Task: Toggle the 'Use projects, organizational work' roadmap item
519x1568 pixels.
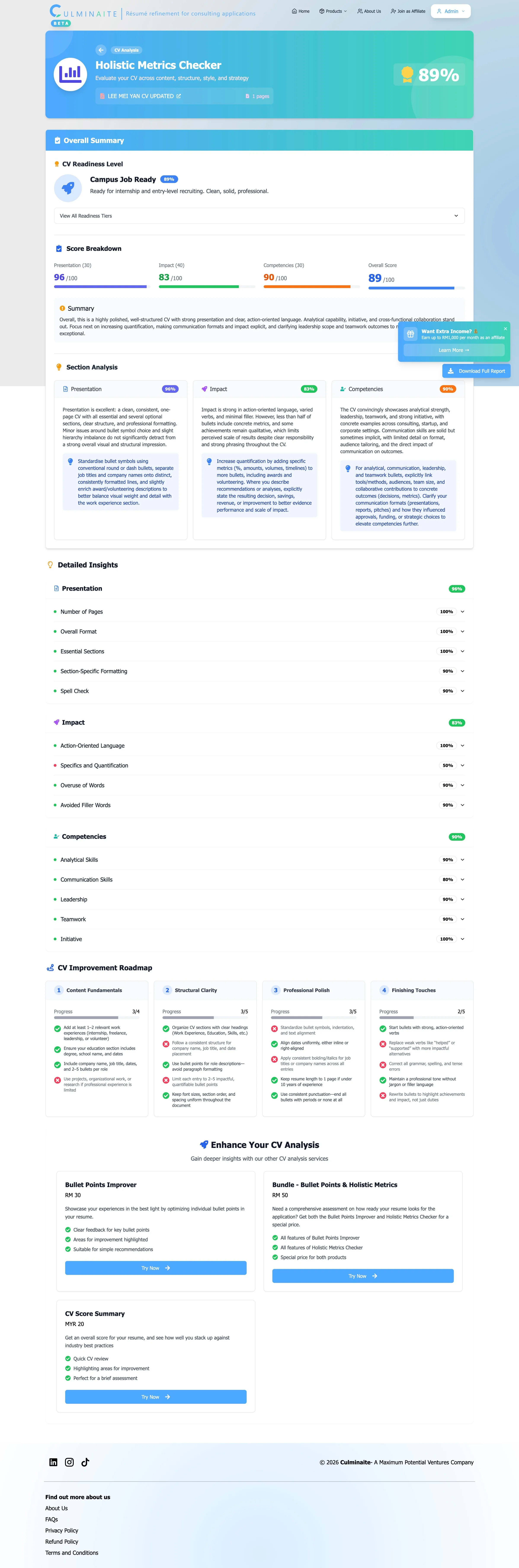Action: [x=58, y=1080]
